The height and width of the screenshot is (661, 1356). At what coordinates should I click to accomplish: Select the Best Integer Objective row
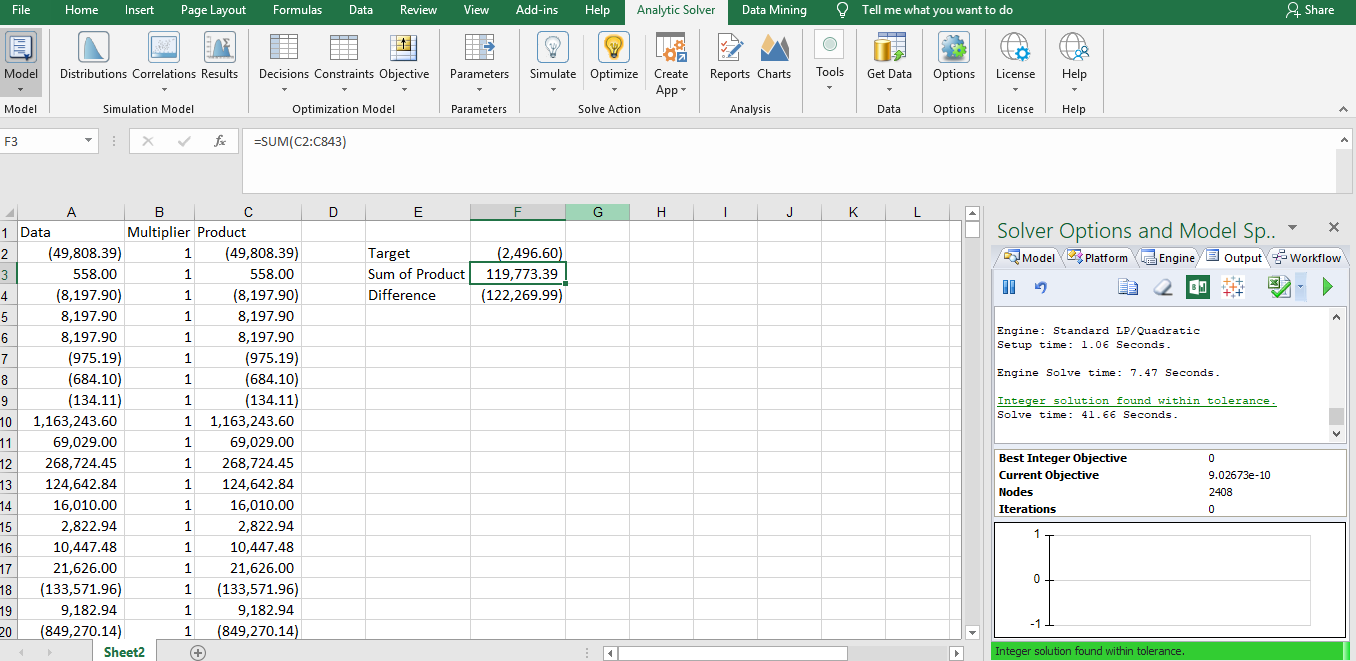click(1169, 457)
